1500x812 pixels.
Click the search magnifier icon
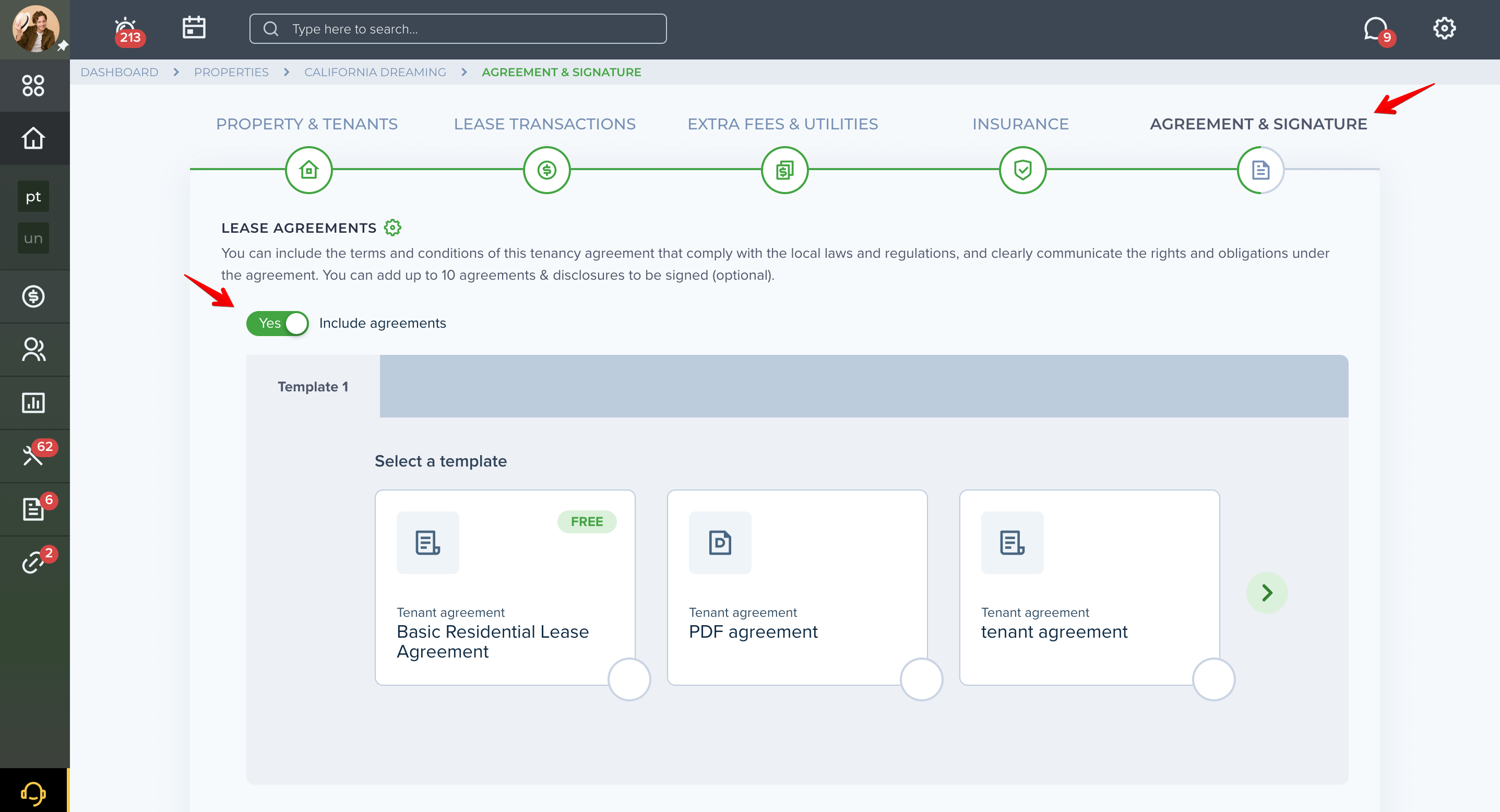[x=271, y=29]
